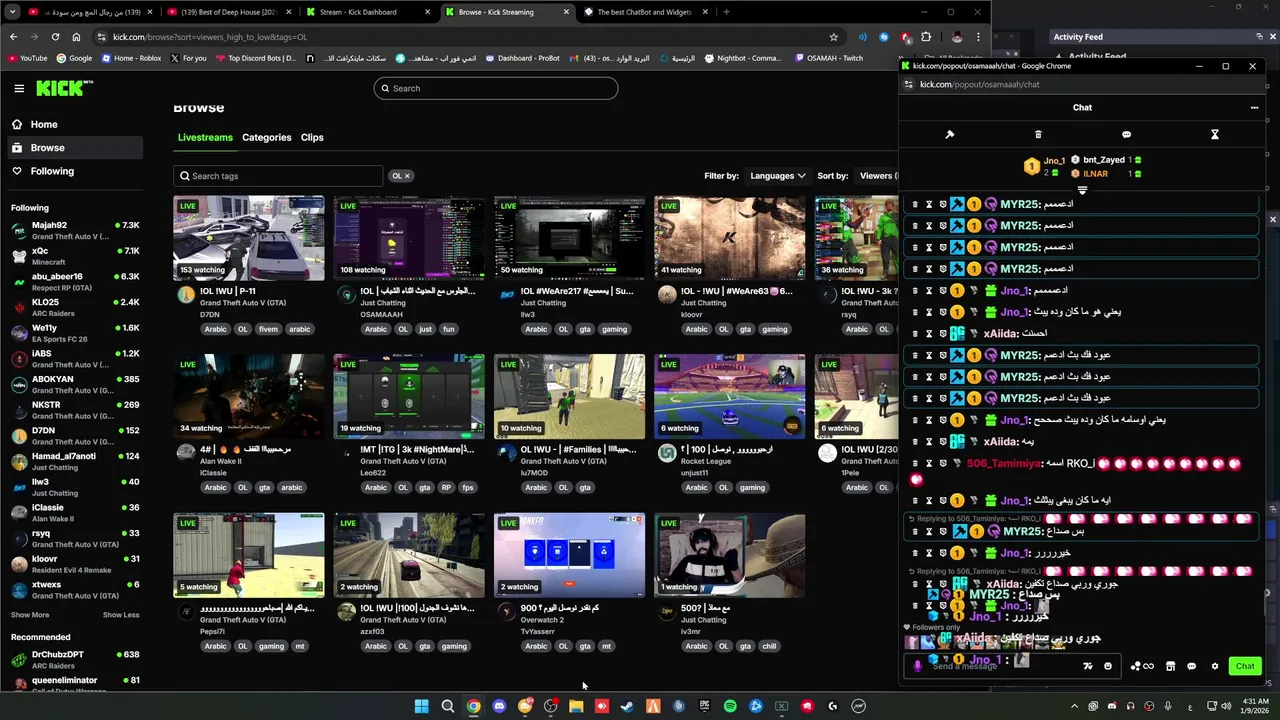Image resolution: width=1280 pixels, height=720 pixels.
Task: Show hidden system tray icons chevron
Action: (1075, 706)
